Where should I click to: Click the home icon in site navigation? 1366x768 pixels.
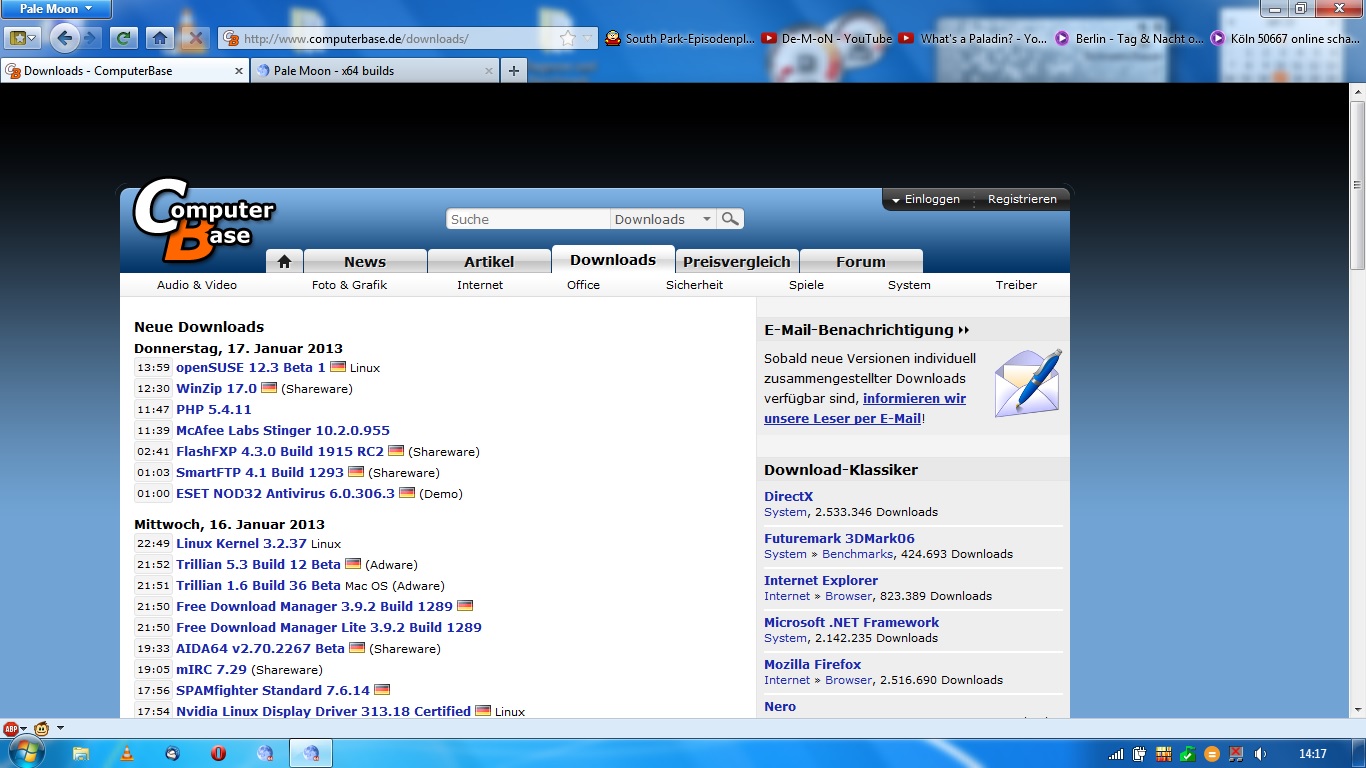point(284,261)
